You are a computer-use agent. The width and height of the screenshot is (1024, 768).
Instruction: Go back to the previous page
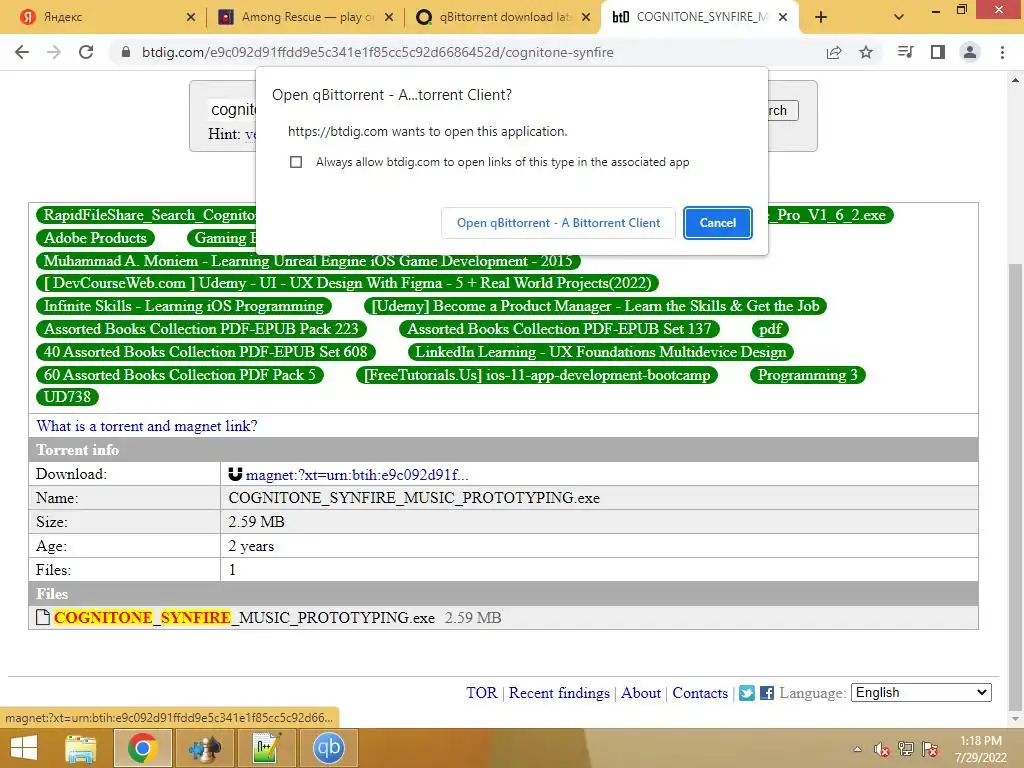tap(22, 52)
